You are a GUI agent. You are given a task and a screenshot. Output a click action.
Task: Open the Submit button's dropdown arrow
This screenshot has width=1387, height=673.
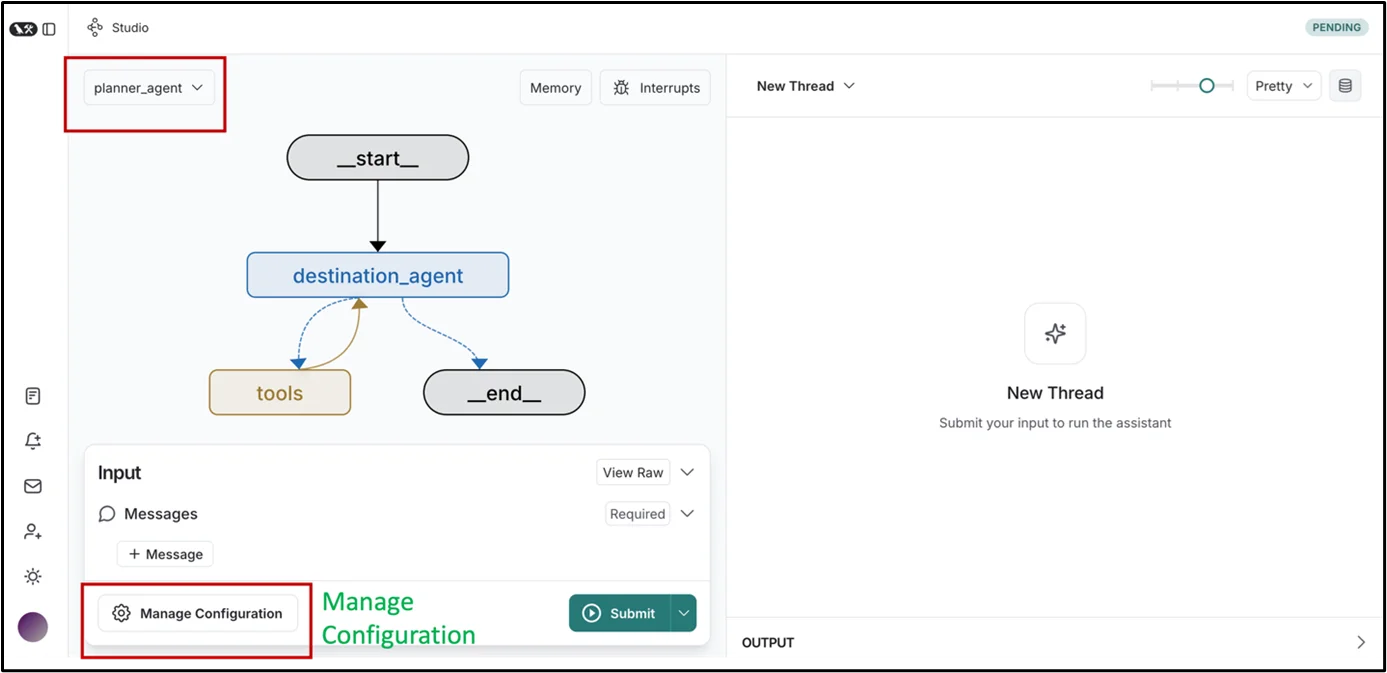coord(684,613)
